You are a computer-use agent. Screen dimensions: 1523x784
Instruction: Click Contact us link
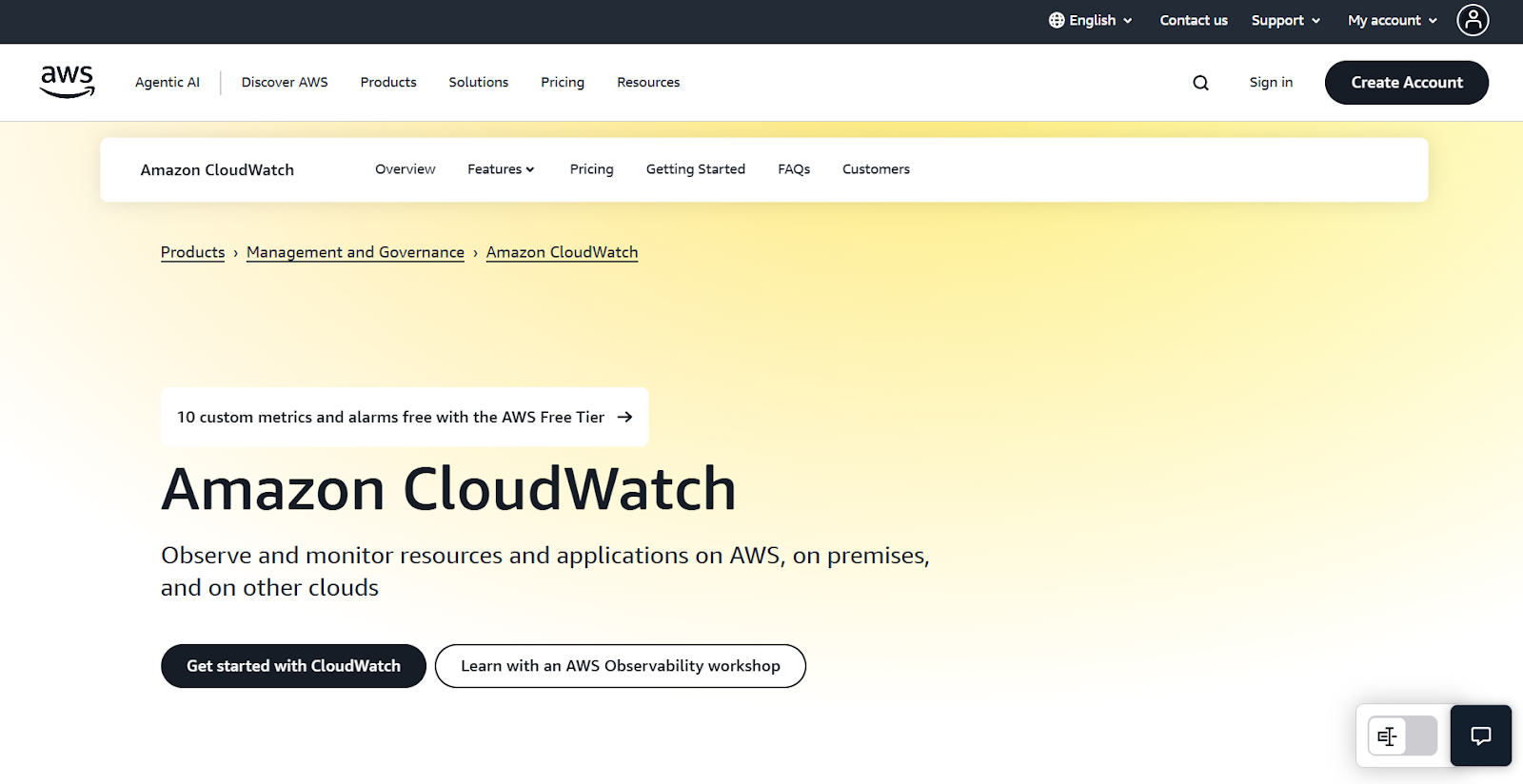pyautogui.click(x=1194, y=20)
